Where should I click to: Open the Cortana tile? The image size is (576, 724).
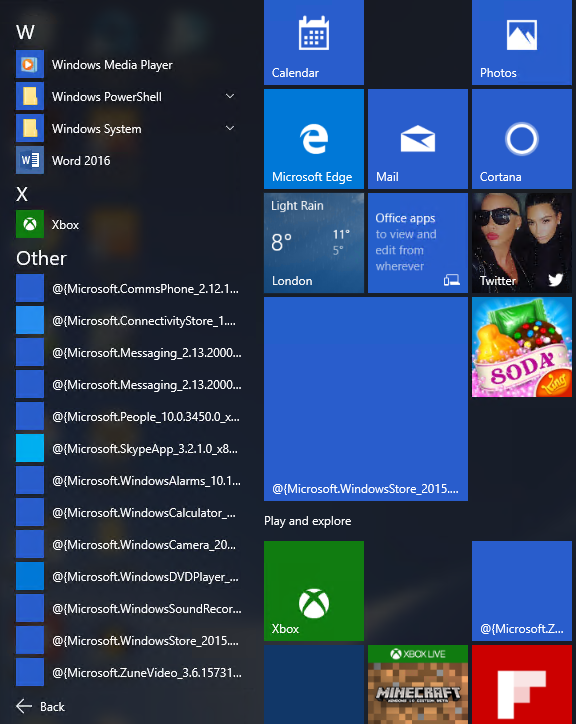click(521, 139)
